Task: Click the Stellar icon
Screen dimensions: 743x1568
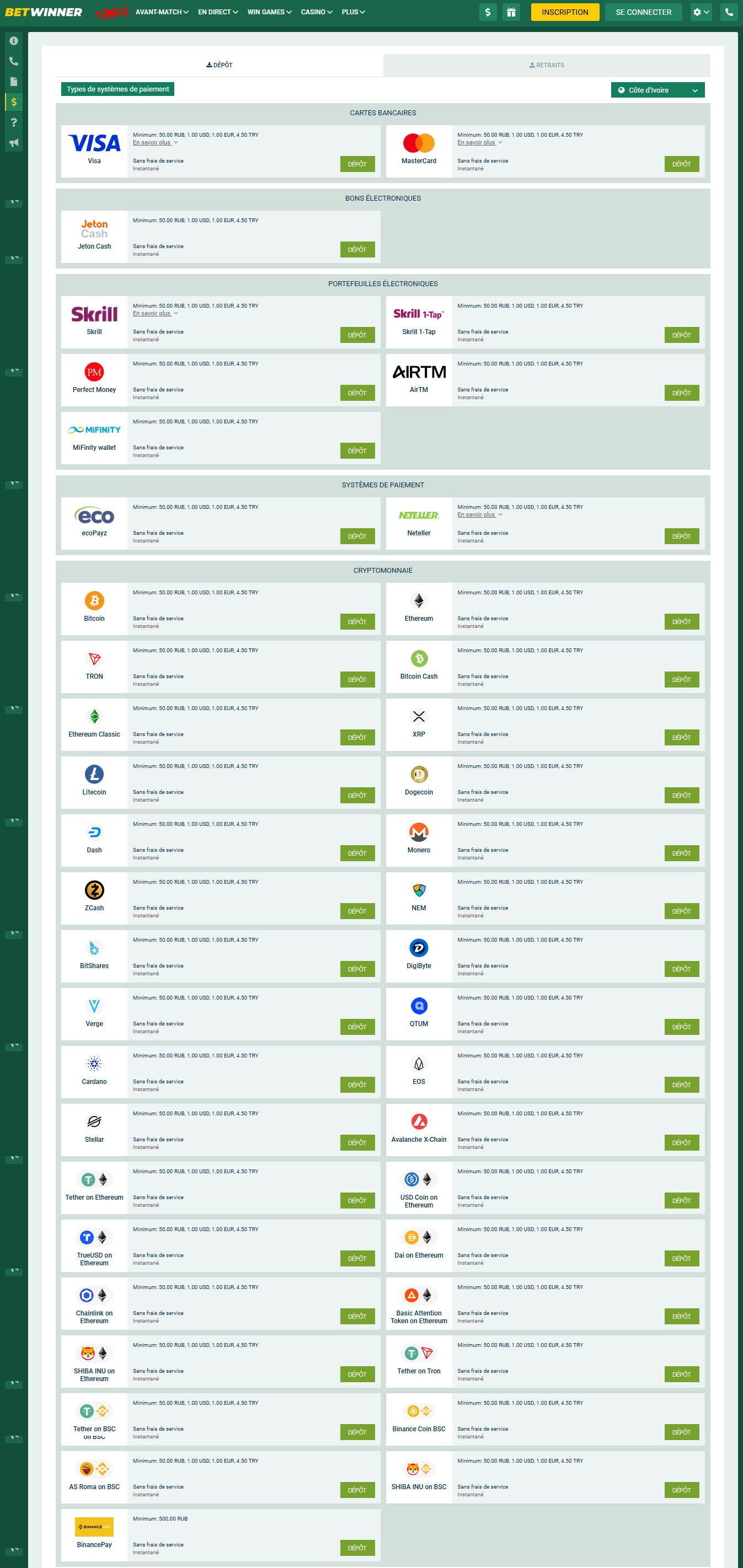Action: point(94,1122)
